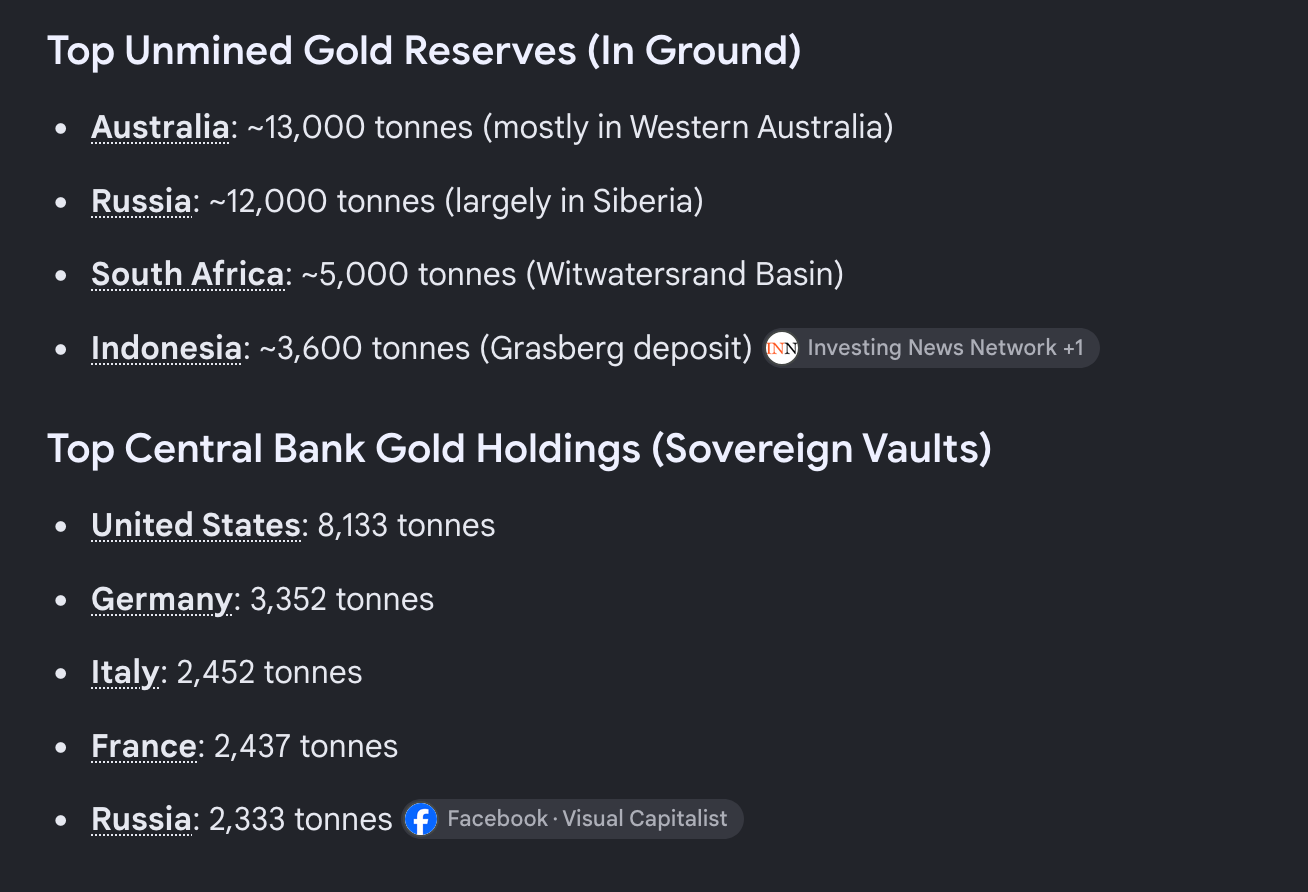Open the Investing News Network +1 source chip
This screenshot has width=1308, height=892.
click(931, 348)
